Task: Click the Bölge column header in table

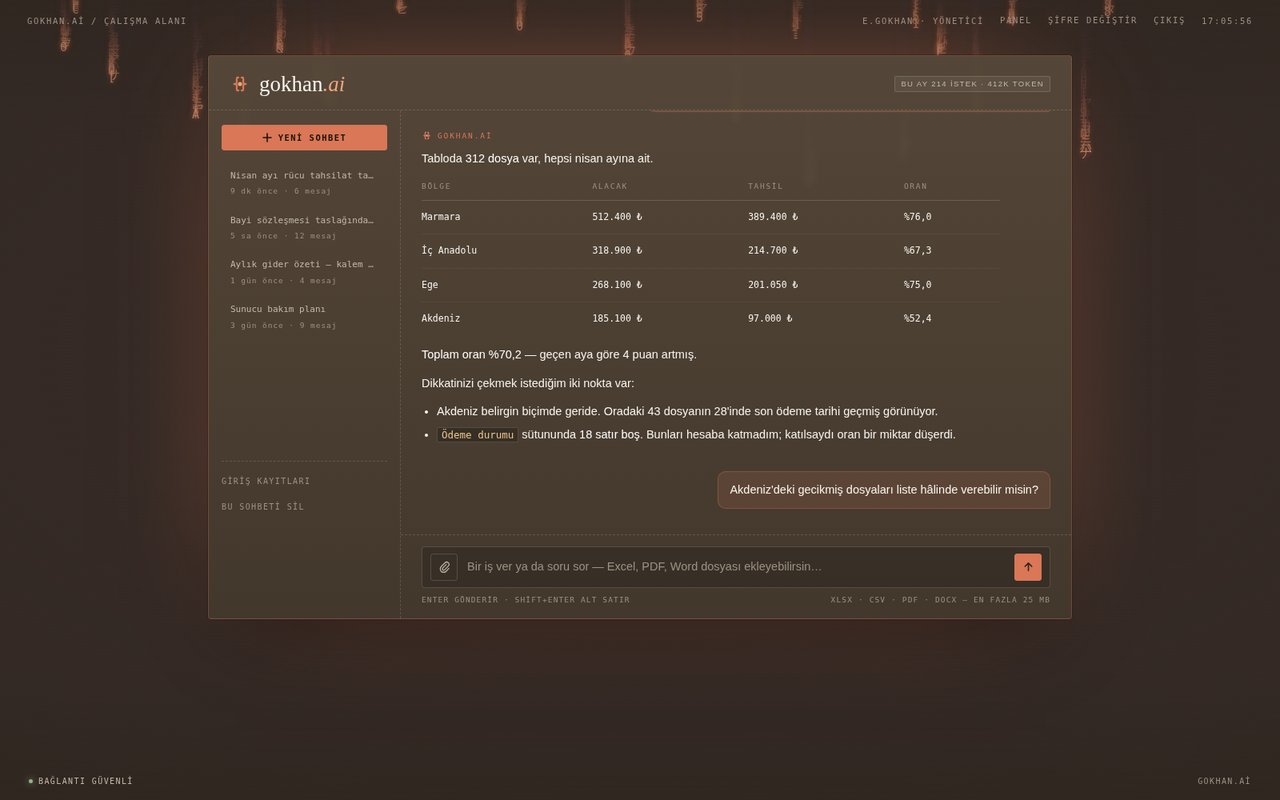Action: (436, 186)
